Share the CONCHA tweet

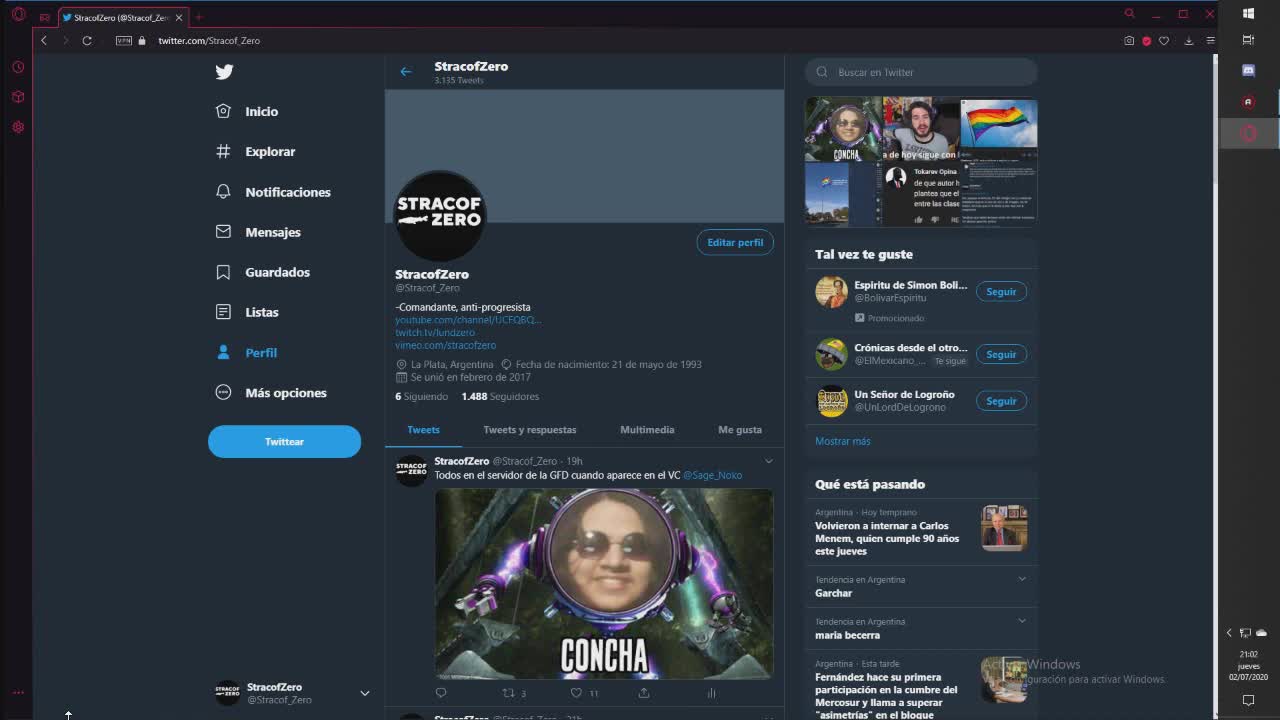pos(644,692)
